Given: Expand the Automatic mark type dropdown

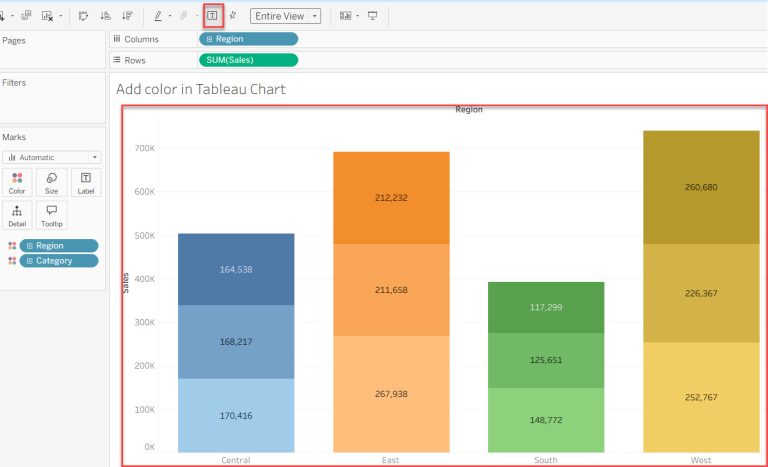Looking at the screenshot, I should (52, 157).
